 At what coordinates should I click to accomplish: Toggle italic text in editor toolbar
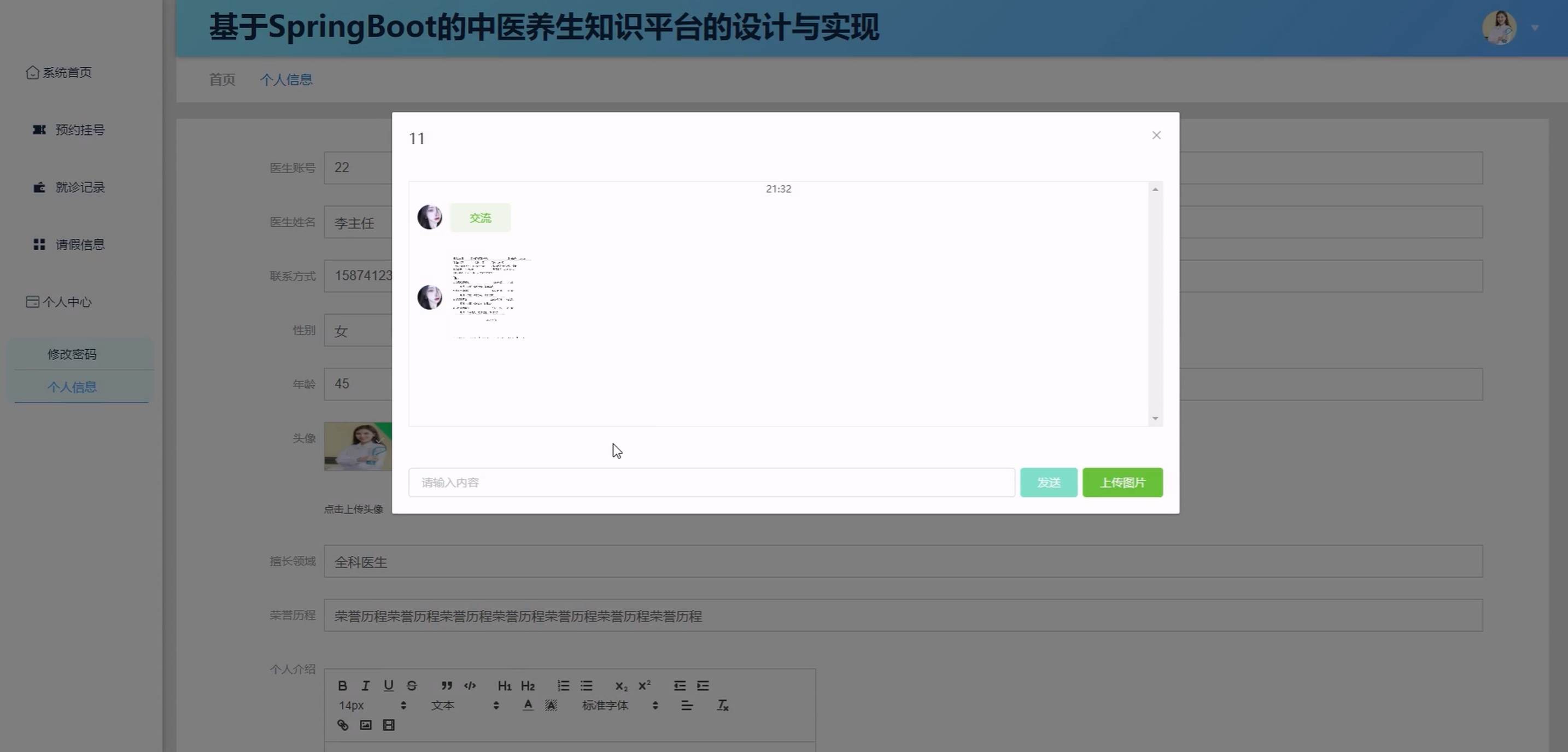[365, 686]
